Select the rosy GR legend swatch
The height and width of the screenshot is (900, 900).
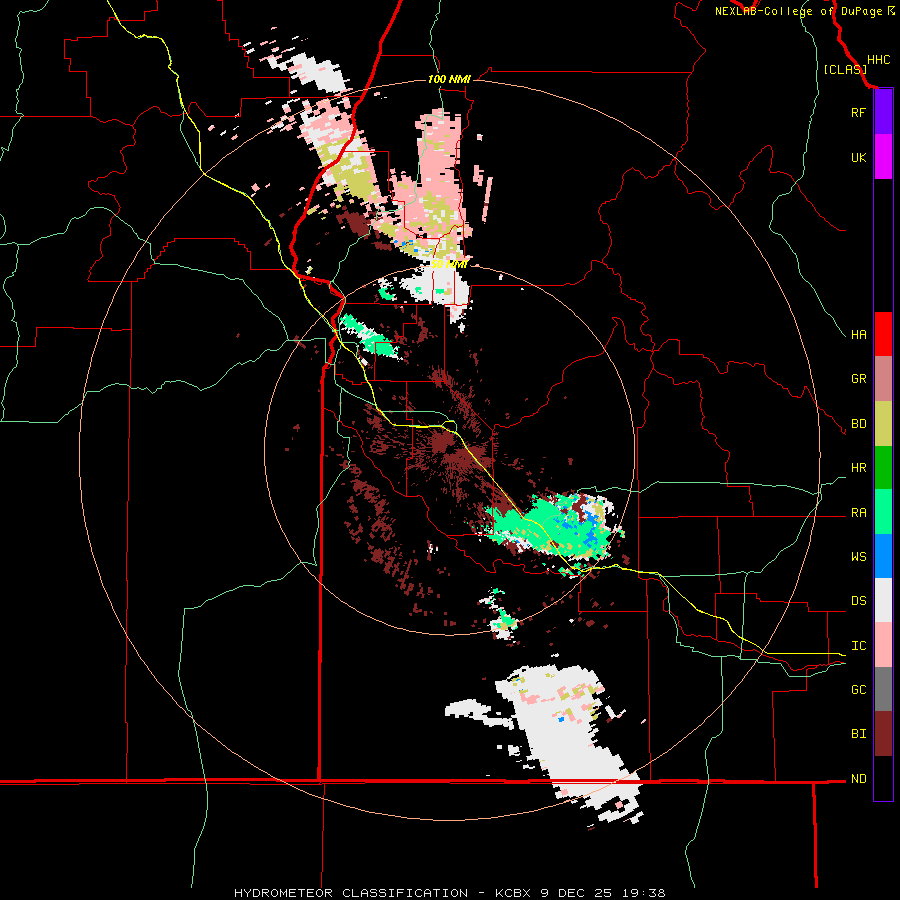tap(883, 379)
